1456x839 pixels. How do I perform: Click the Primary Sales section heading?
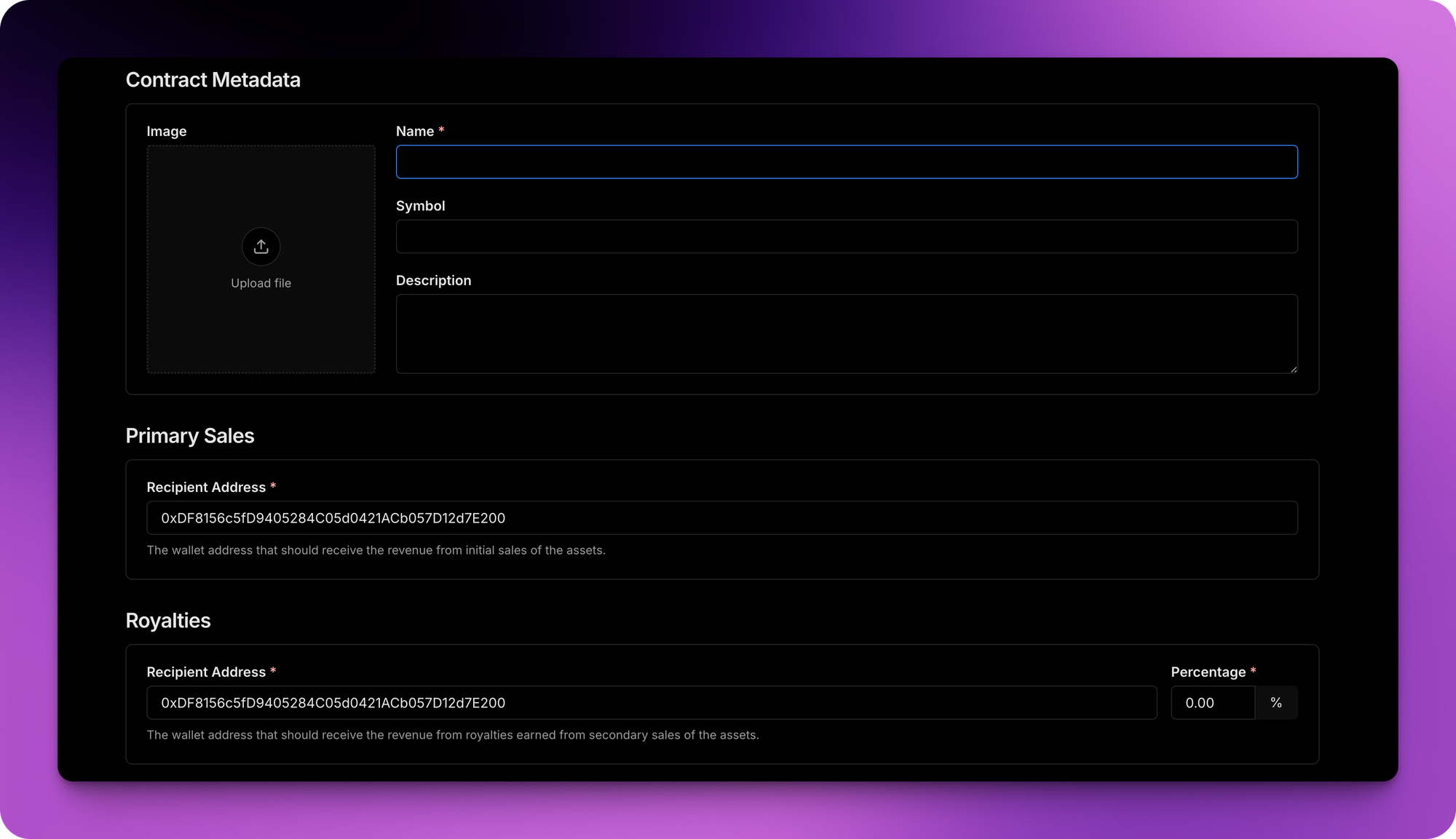[x=190, y=435]
